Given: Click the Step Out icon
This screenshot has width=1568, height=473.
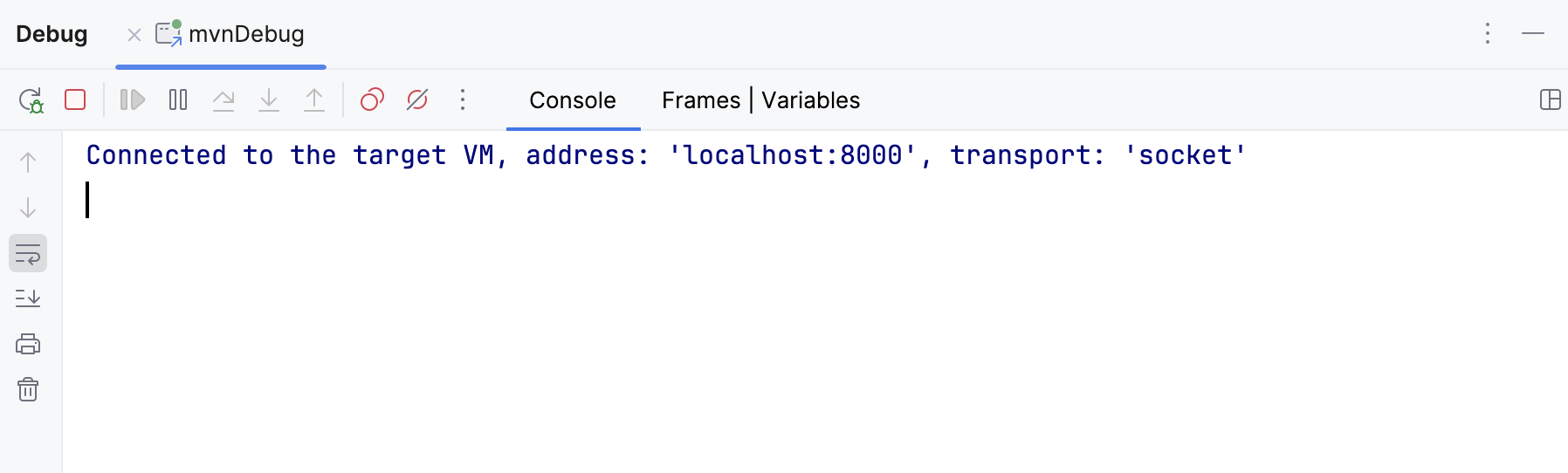Looking at the screenshot, I should pos(314,100).
